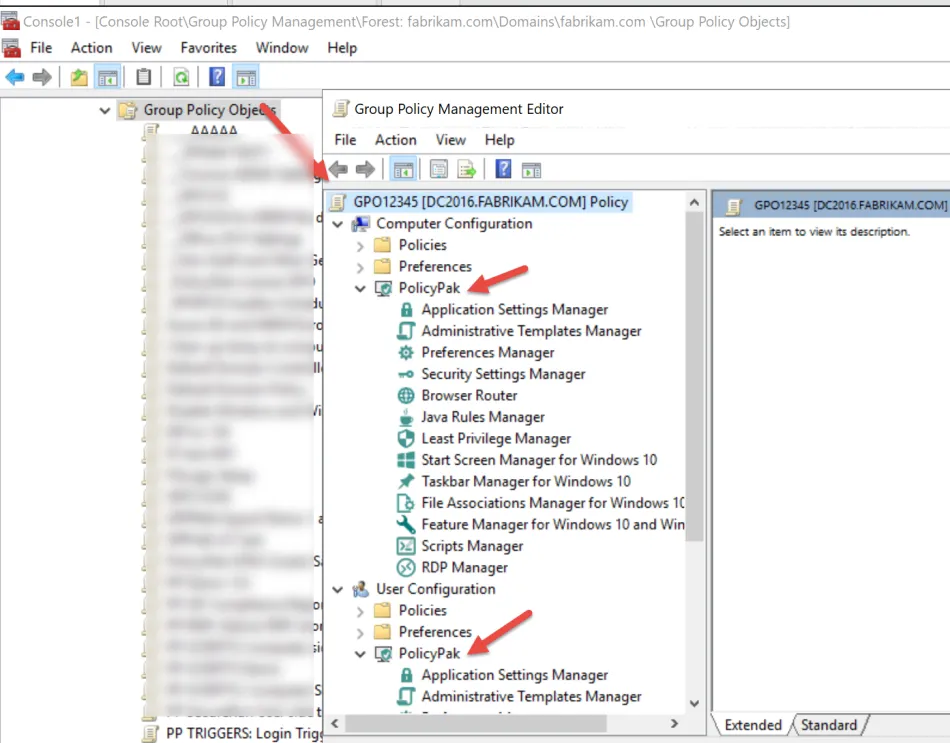Expand the Policies folder under Computer Configuration
950x743 pixels.
(360, 246)
